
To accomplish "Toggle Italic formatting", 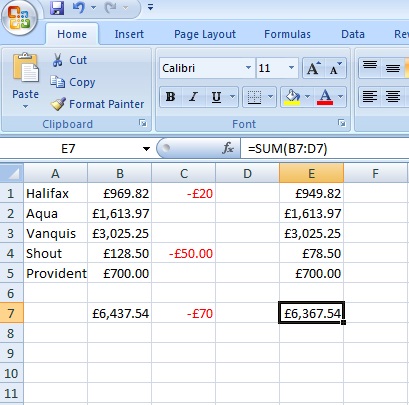I will click(193, 97).
